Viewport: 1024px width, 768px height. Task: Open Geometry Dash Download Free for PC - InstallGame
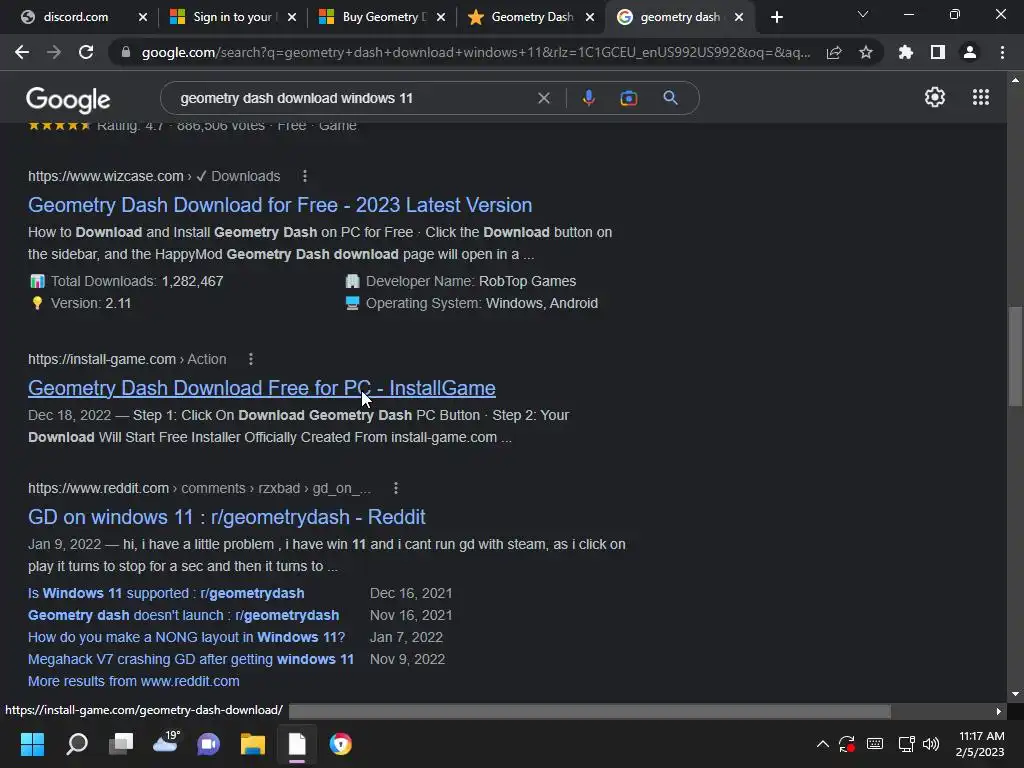pyautogui.click(x=261, y=388)
